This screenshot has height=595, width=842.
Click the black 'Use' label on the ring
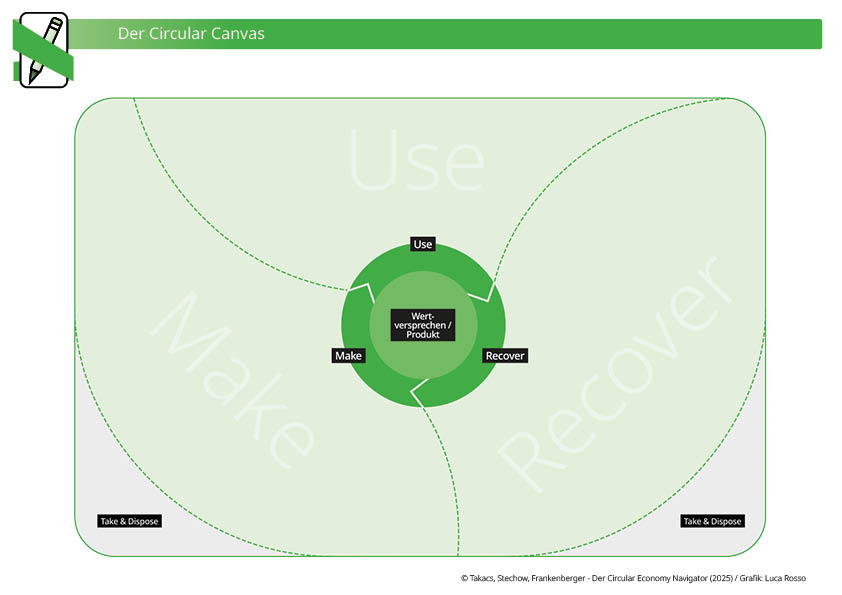(x=423, y=244)
